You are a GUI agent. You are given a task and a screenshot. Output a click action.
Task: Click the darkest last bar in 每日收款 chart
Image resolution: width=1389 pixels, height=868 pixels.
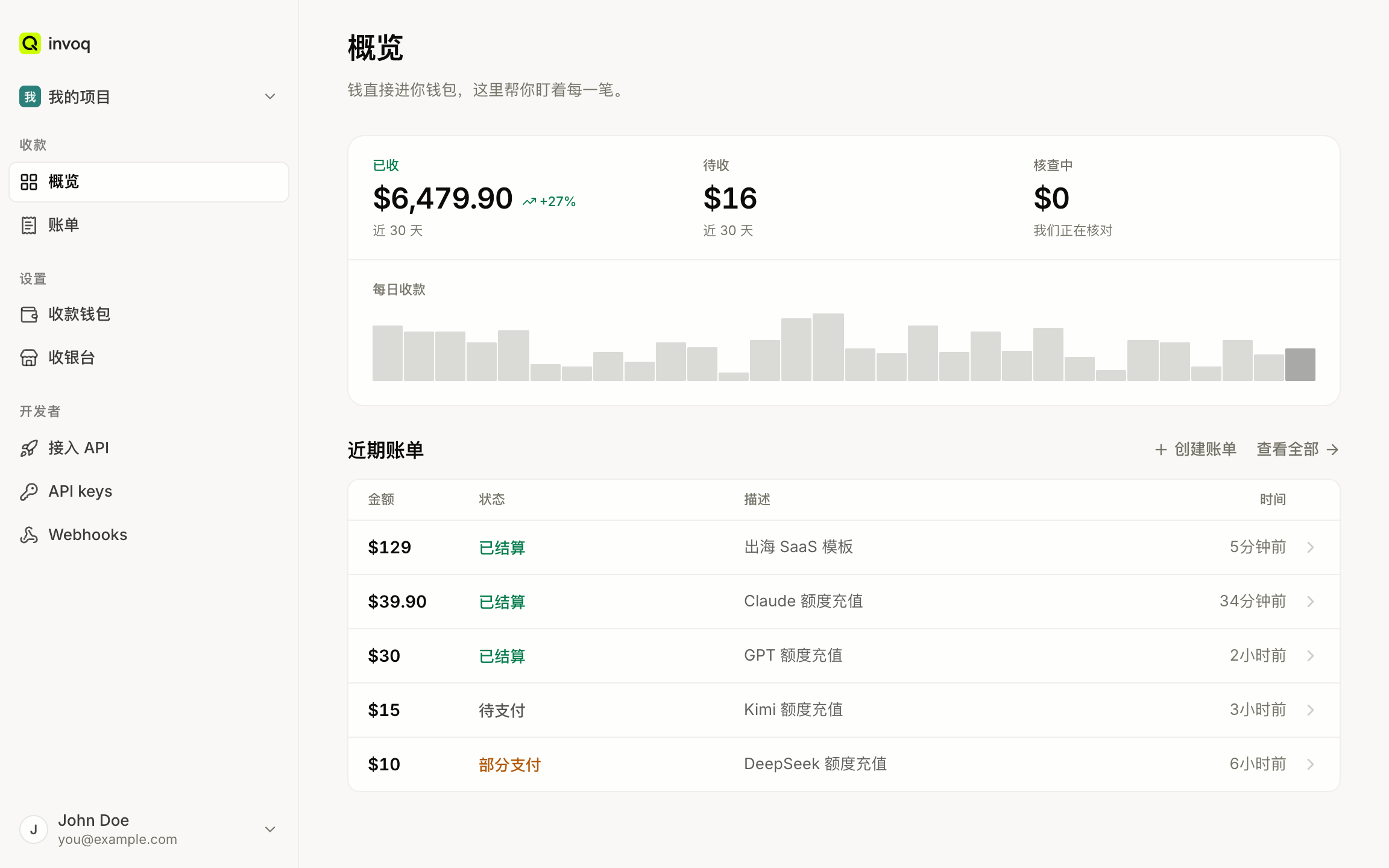1300,365
